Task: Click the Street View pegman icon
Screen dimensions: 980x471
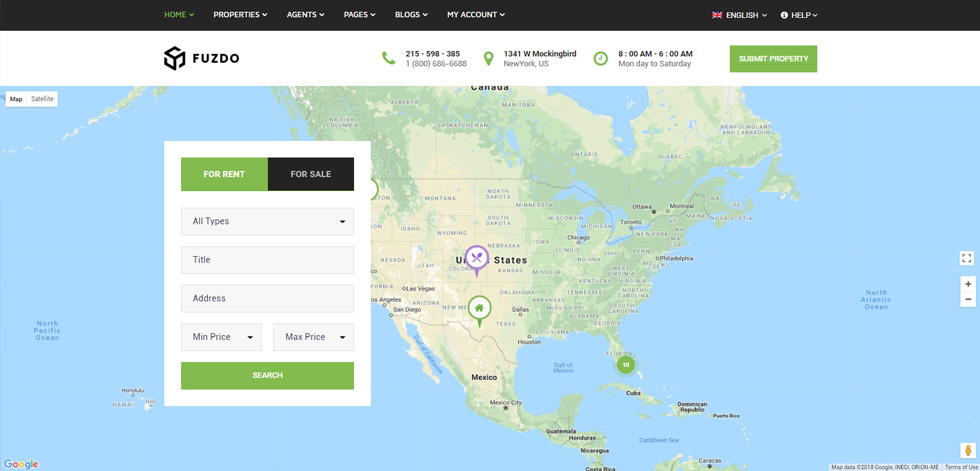Action: click(966, 451)
